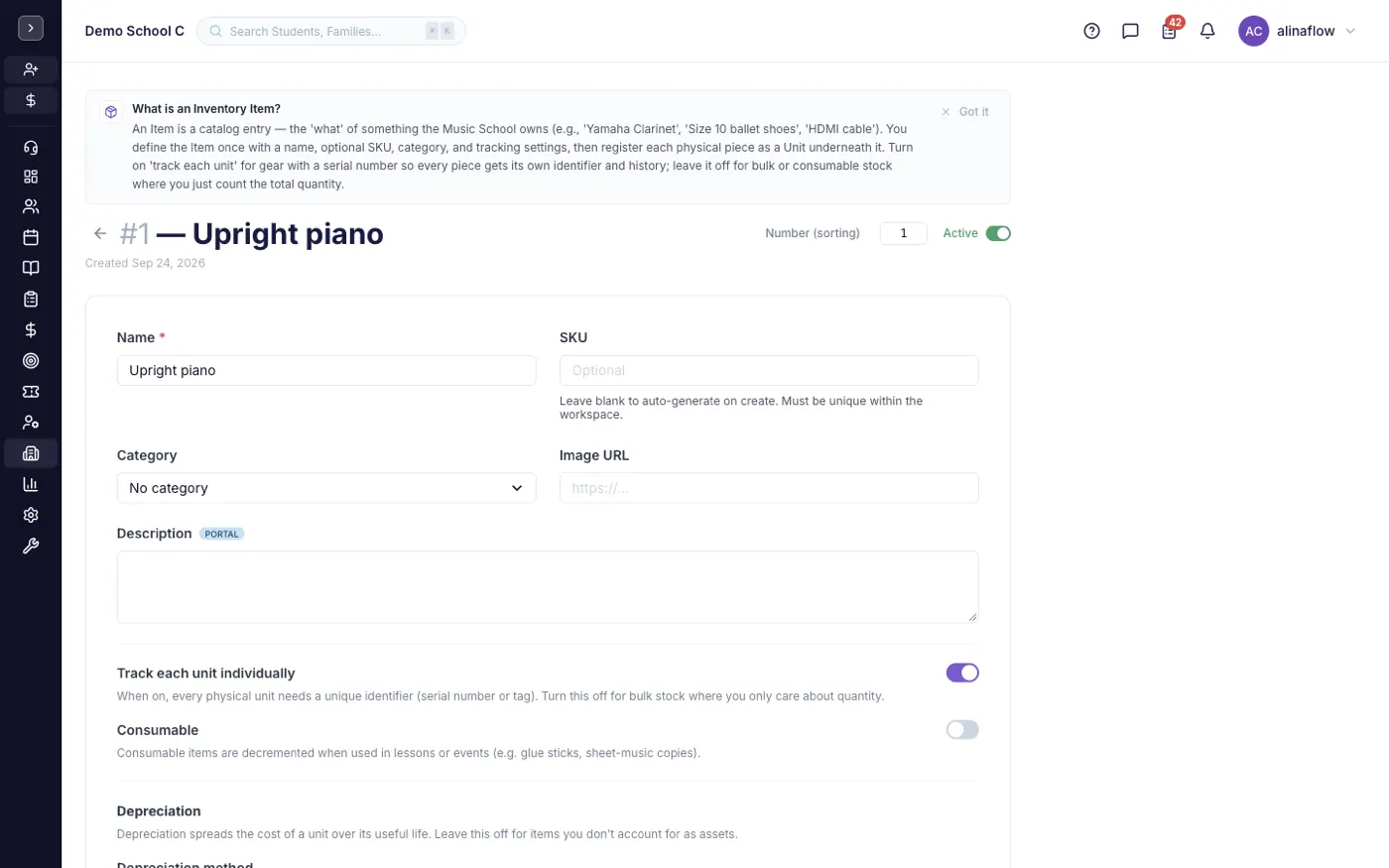Click the Upright piano page heading
Viewport: 1389px width, 868px height.
pyautogui.click(x=288, y=233)
